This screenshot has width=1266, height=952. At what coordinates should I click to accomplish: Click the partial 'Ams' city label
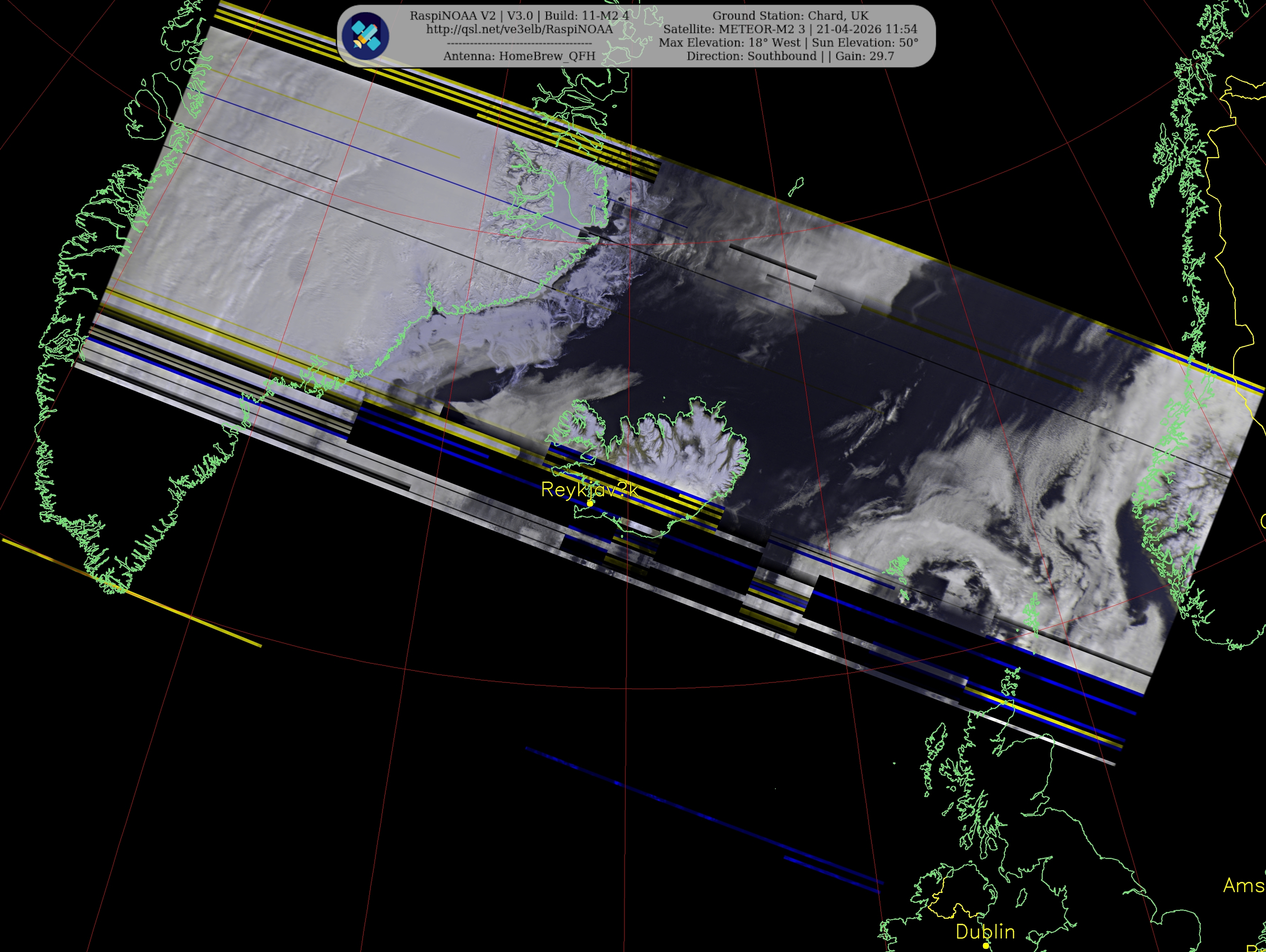1243,885
